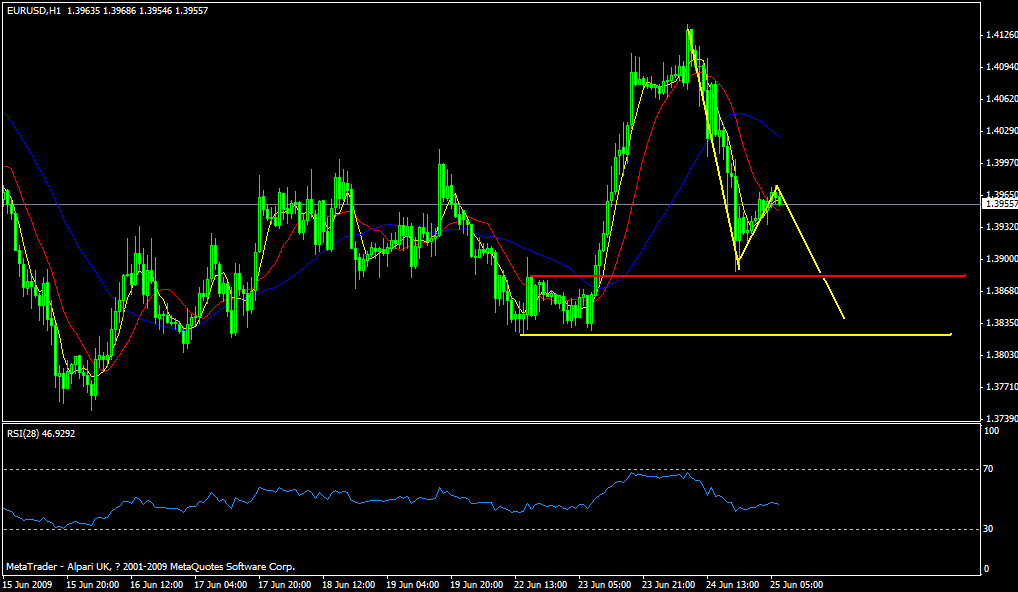The height and width of the screenshot is (592, 1018).
Task: Click the 1.37710 price axis label
Action: tap(1002, 386)
